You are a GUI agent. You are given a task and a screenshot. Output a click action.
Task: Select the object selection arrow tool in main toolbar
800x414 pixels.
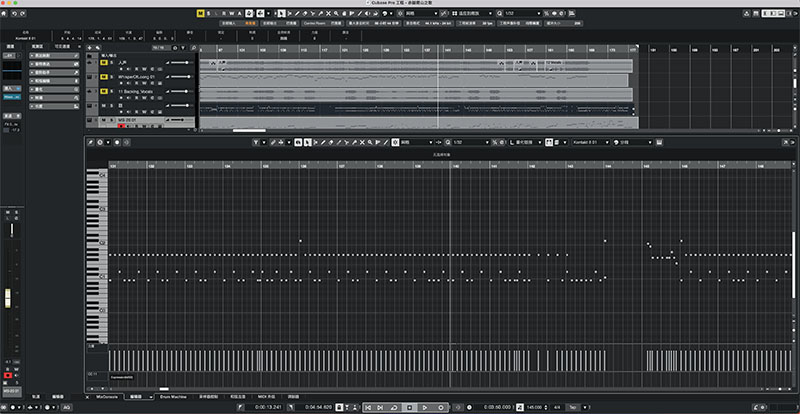tap(281, 13)
